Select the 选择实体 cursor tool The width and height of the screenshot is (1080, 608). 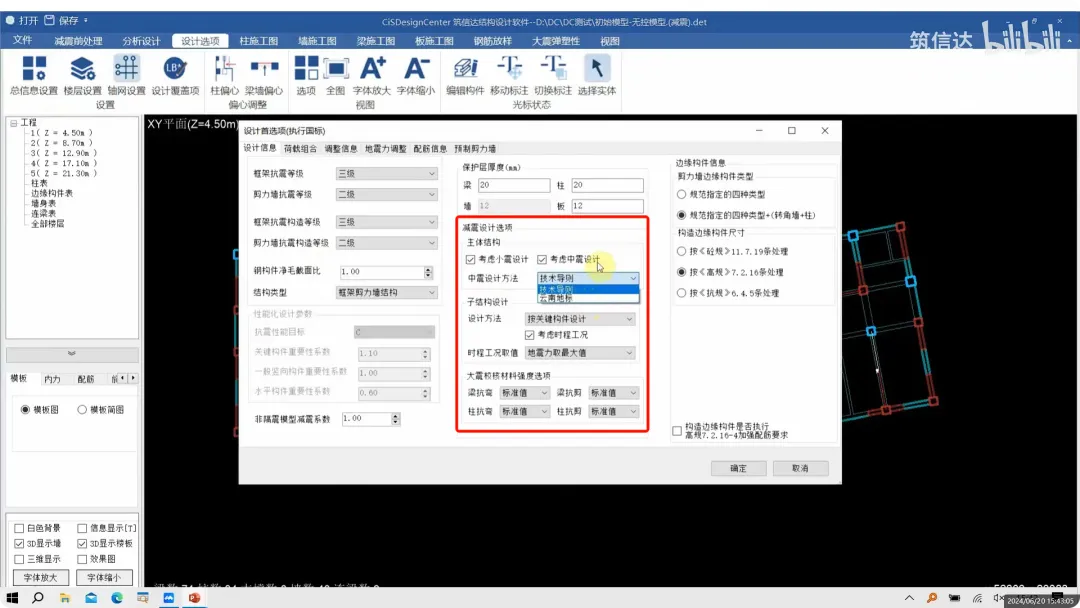[x=596, y=76]
